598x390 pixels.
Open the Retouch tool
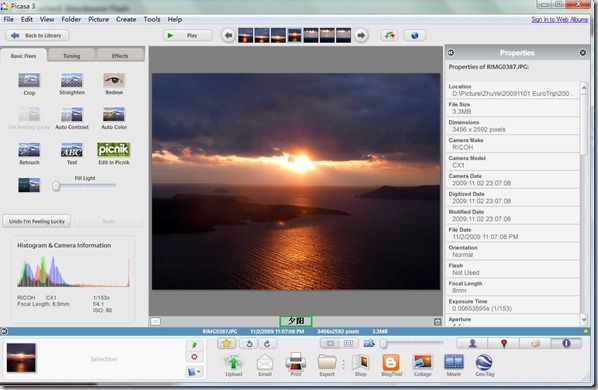pos(29,150)
